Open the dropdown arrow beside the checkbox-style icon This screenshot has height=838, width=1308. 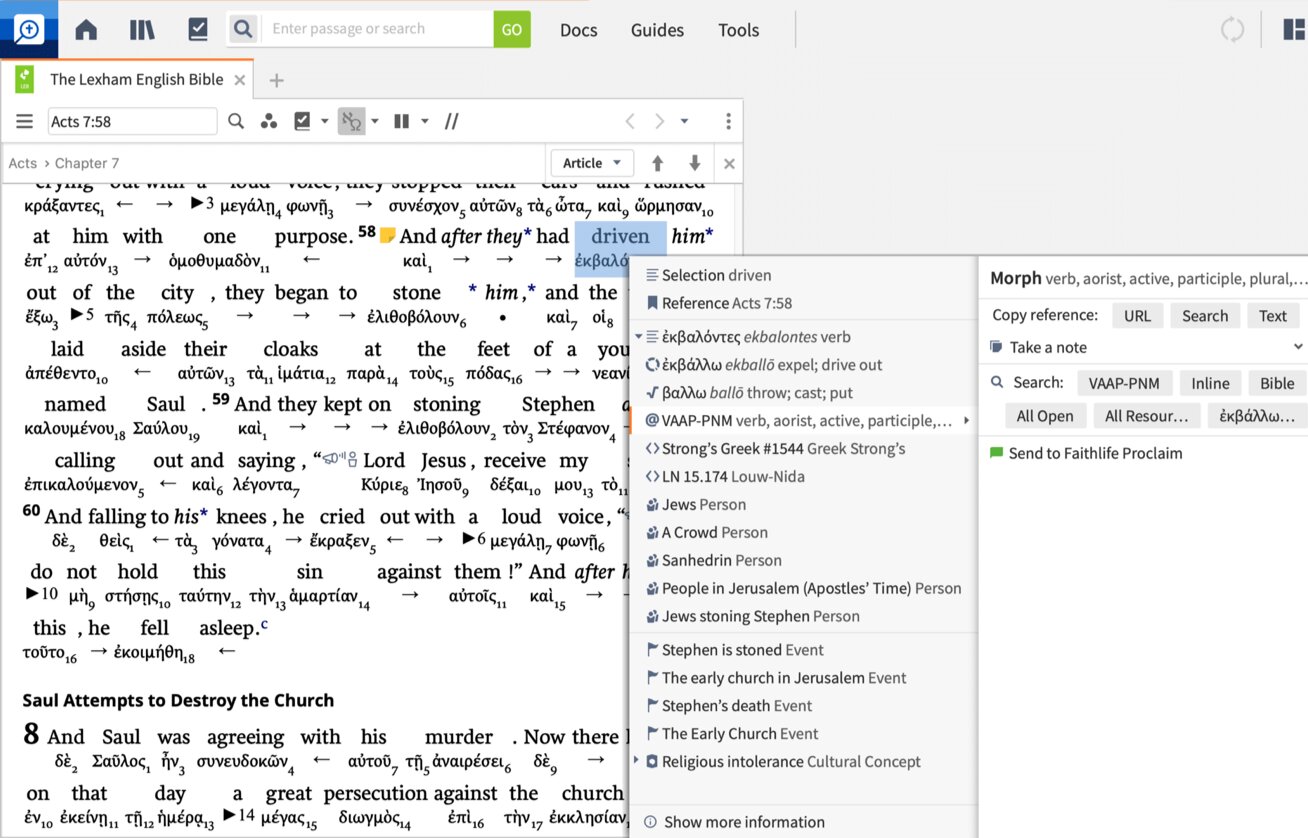[x=324, y=122]
